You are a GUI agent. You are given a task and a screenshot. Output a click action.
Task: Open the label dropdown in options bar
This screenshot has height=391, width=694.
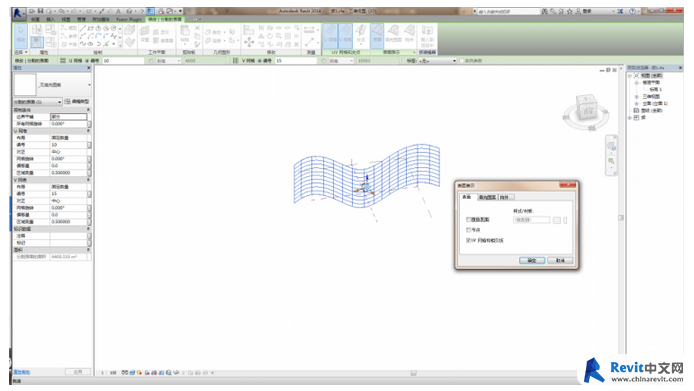[x=438, y=61]
